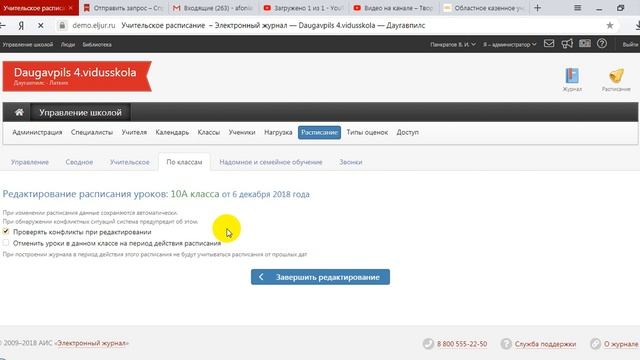Click the home icon in navigation bar
Viewport: 640px width, 360px height.
(x=19, y=112)
